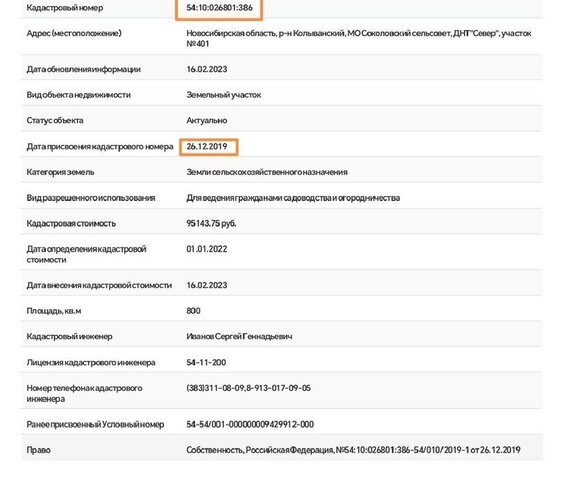Click the date 01.01.2022
Screen dimensions: 566x480
pyautogui.click(x=207, y=249)
